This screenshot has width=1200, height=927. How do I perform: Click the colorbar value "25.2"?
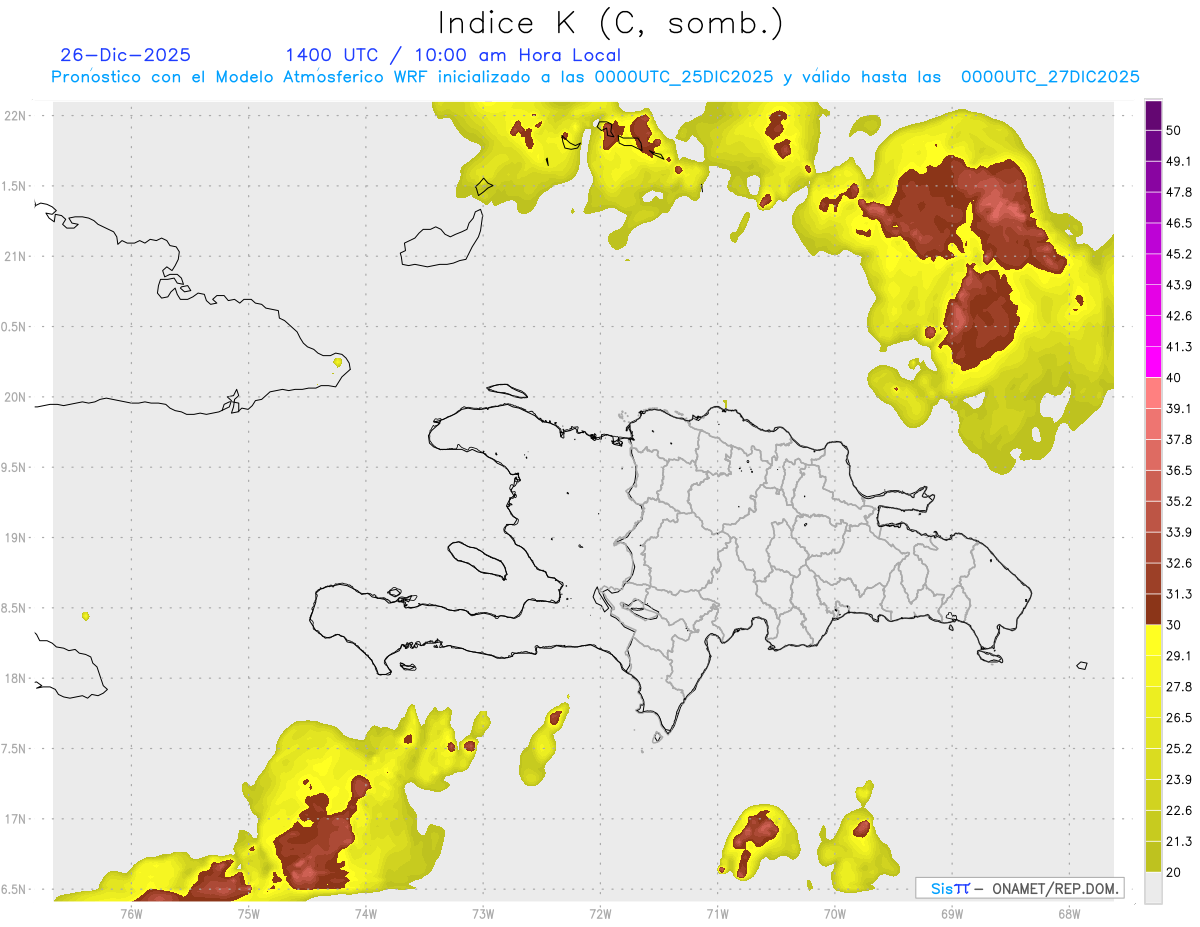(x=1179, y=749)
